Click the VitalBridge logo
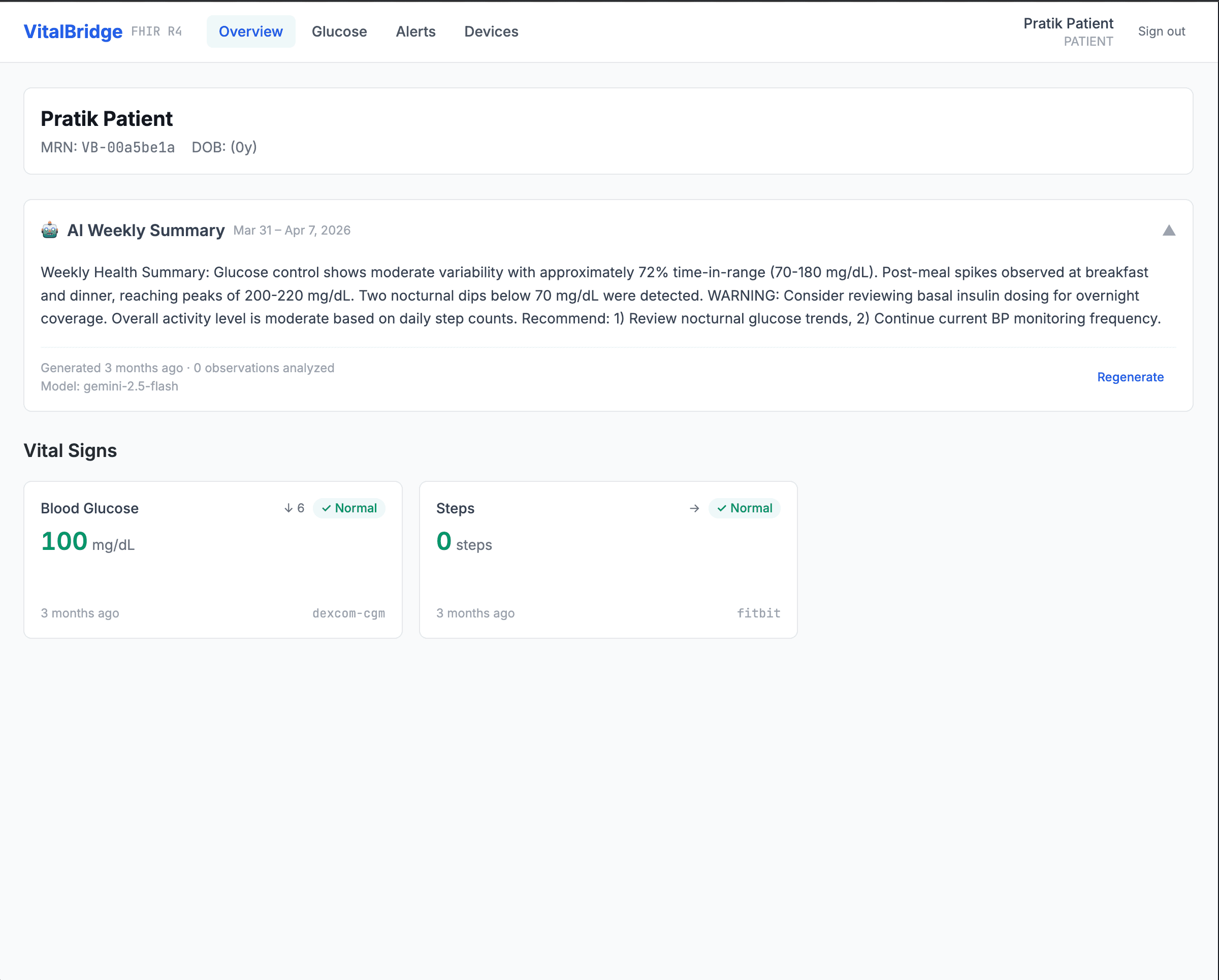The image size is (1219, 980). pyautogui.click(x=73, y=31)
